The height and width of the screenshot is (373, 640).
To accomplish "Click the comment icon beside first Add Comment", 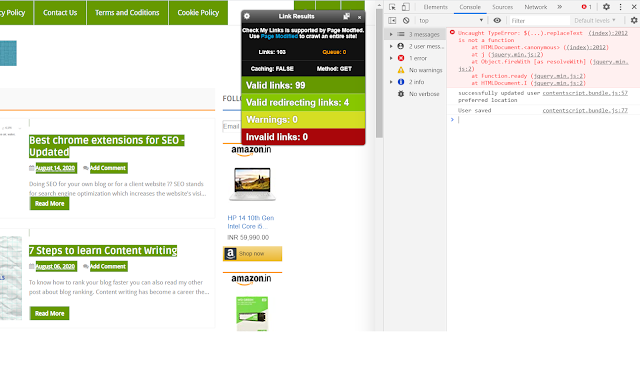I will click(x=86, y=168).
